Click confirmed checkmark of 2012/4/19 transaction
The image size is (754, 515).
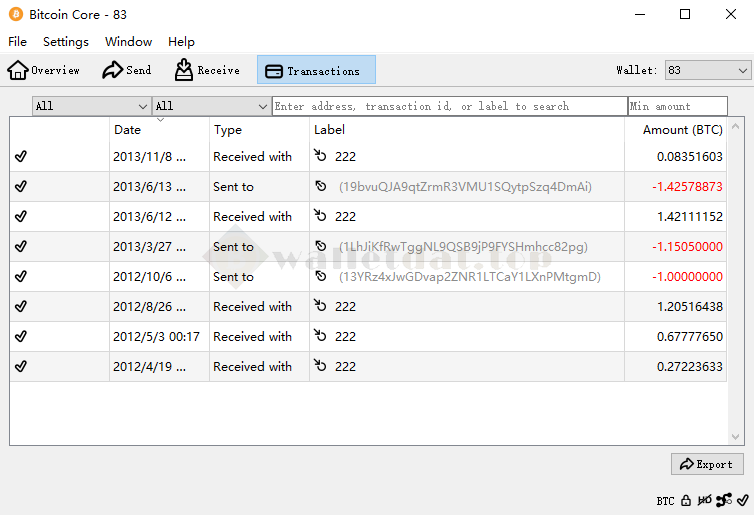point(21,367)
